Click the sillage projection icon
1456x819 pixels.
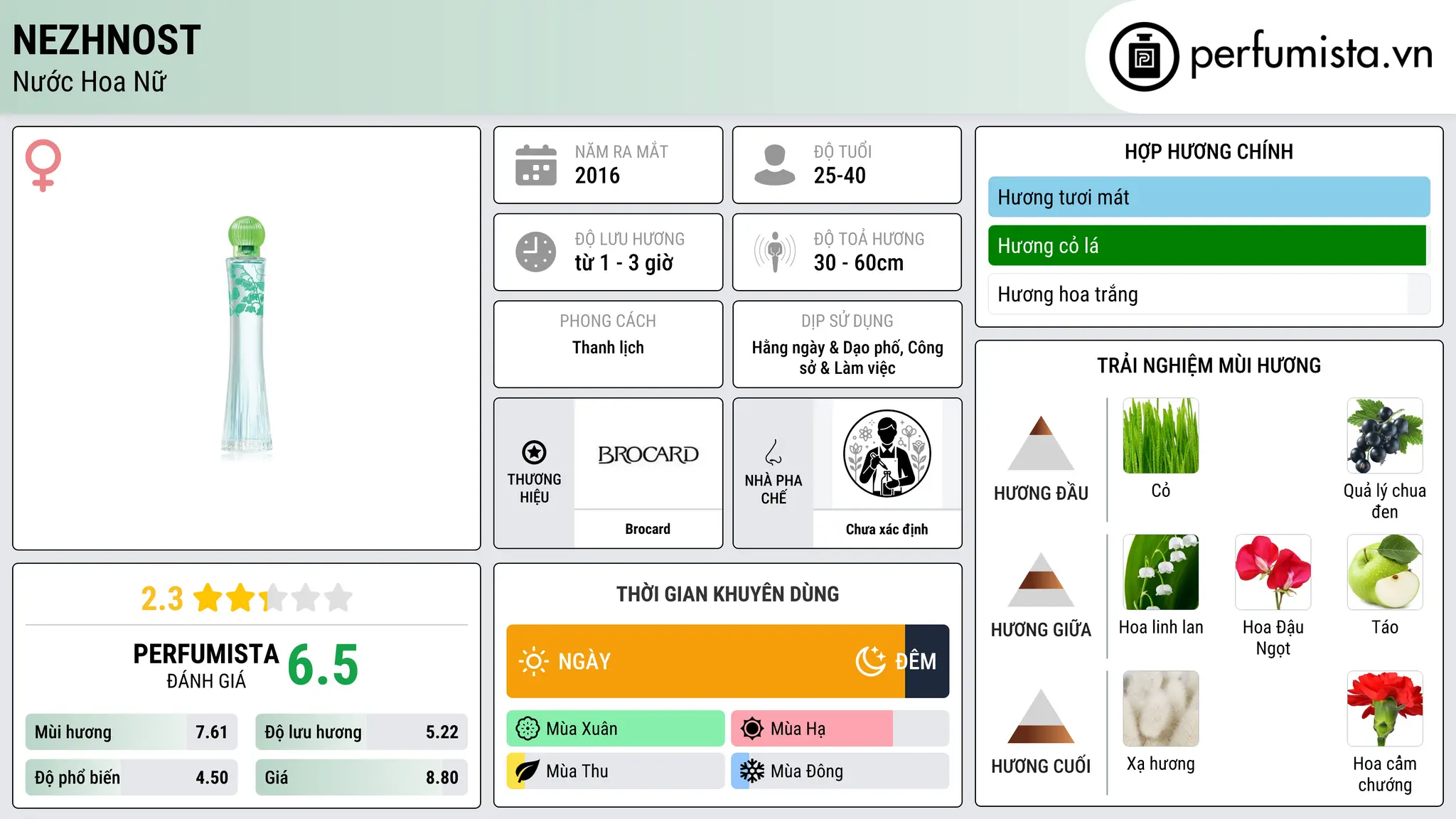coord(774,252)
